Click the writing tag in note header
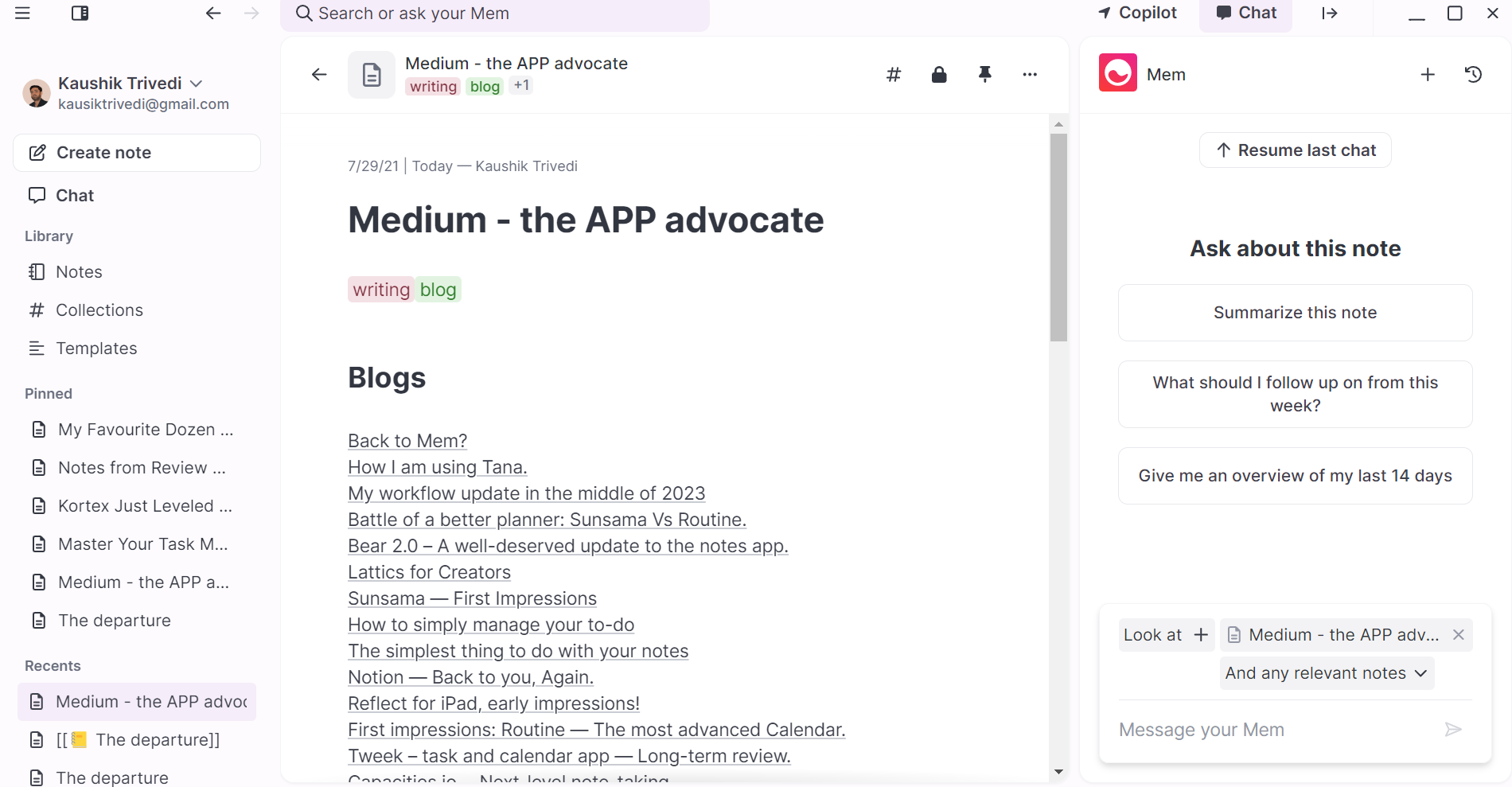Image resolution: width=1512 pixels, height=787 pixels. (433, 87)
